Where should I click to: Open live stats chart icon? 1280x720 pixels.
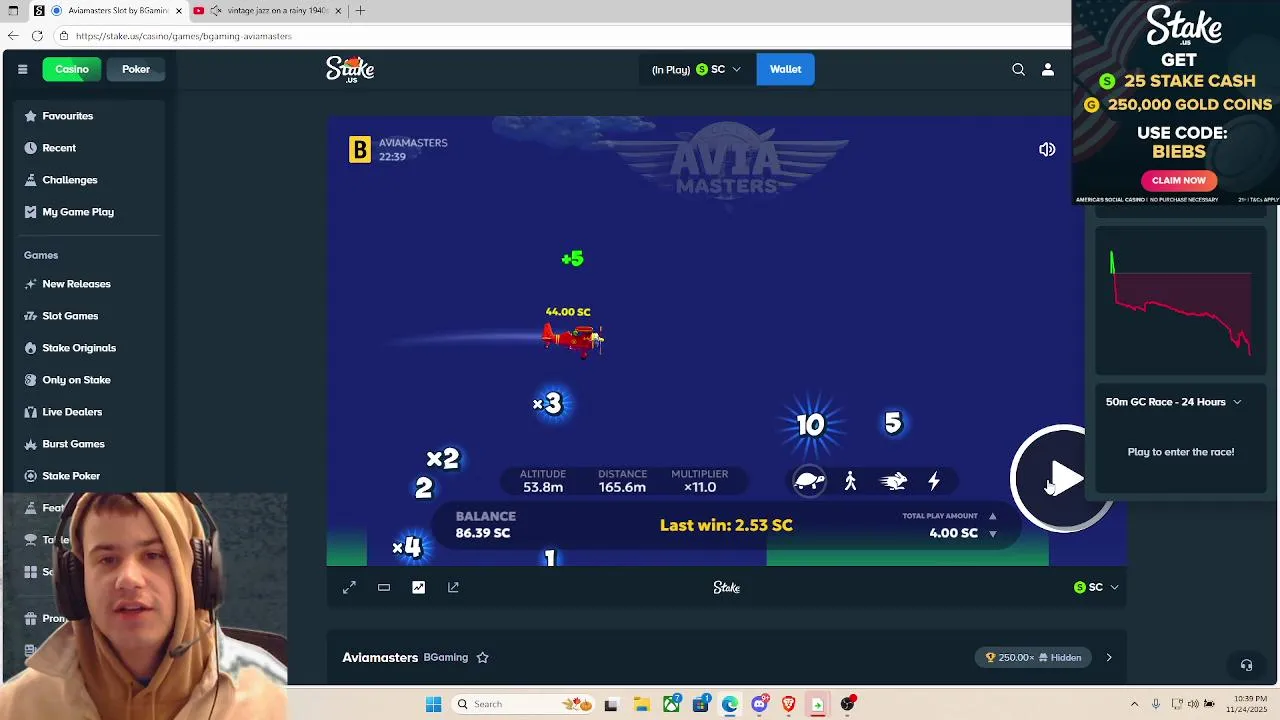click(x=418, y=587)
